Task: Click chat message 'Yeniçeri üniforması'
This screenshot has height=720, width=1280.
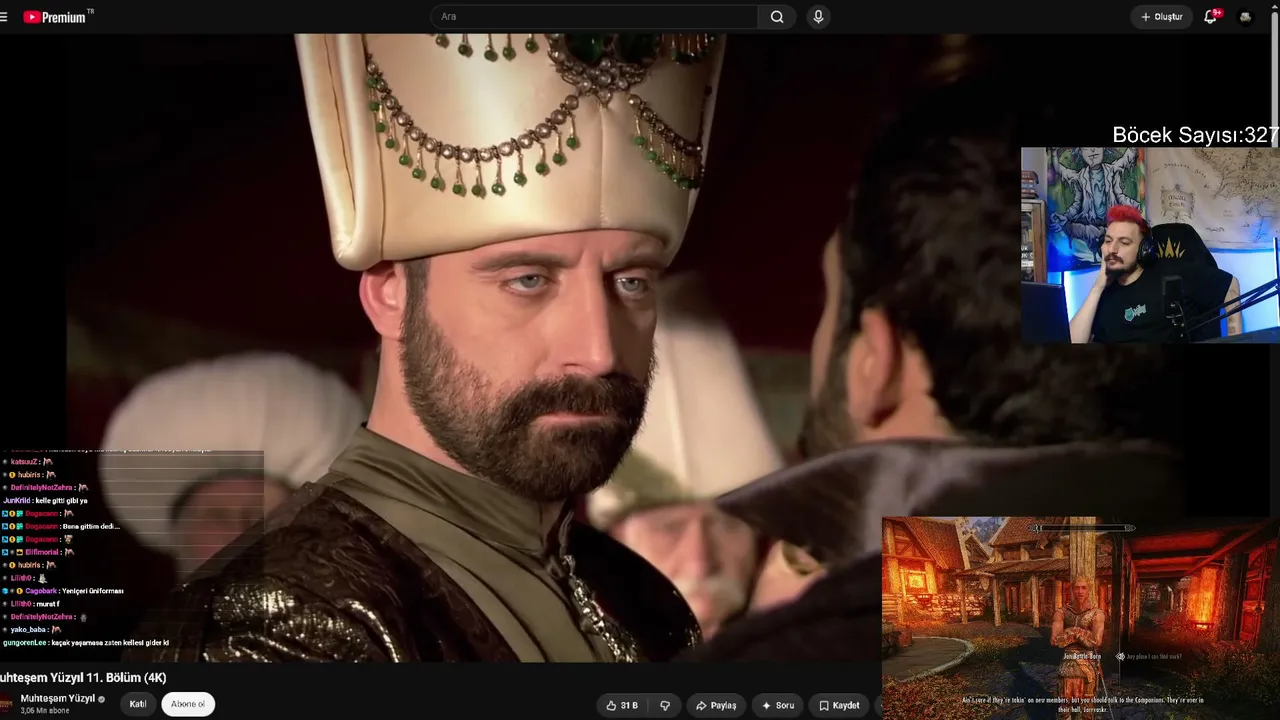Action: pos(94,591)
